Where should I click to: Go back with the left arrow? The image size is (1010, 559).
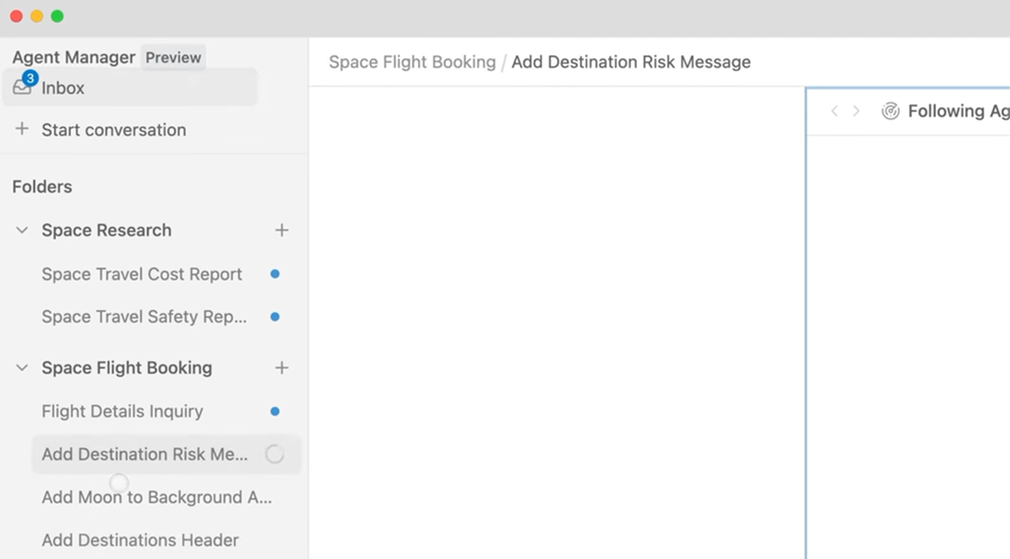coord(834,111)
